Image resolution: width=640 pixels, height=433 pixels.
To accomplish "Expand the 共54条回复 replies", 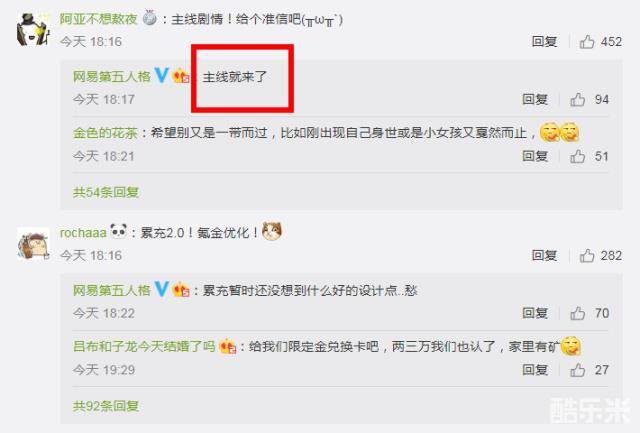I will pyautogui.click(x=106, y=192).
